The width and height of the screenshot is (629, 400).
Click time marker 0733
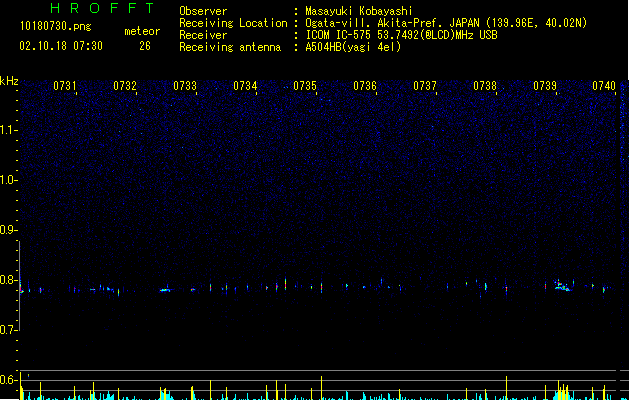[185, 86]
